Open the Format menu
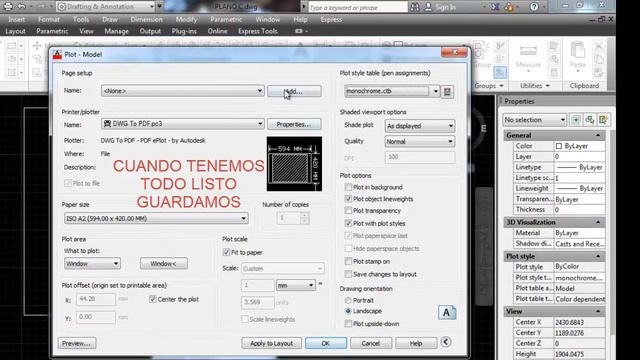The height and width of the screenshot is (360, 640). pos(49,20)
